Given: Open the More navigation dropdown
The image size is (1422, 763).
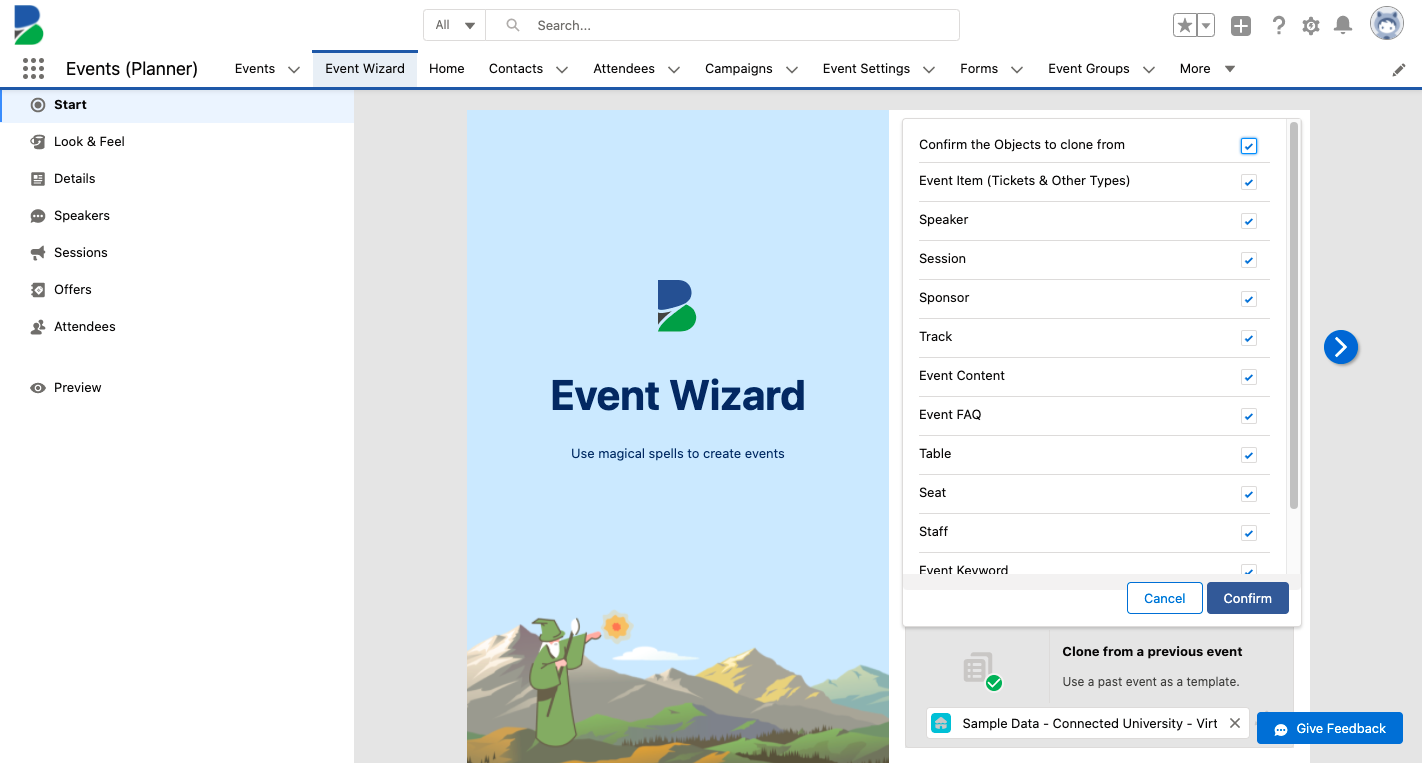Looking at the screenshot, I should 1207,69.
